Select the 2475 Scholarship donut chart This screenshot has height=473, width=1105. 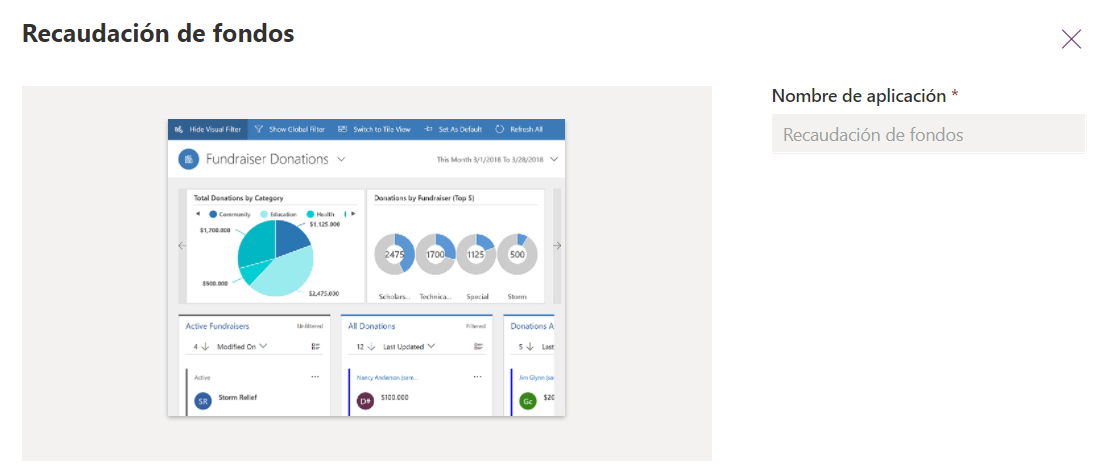pos(394,254)
